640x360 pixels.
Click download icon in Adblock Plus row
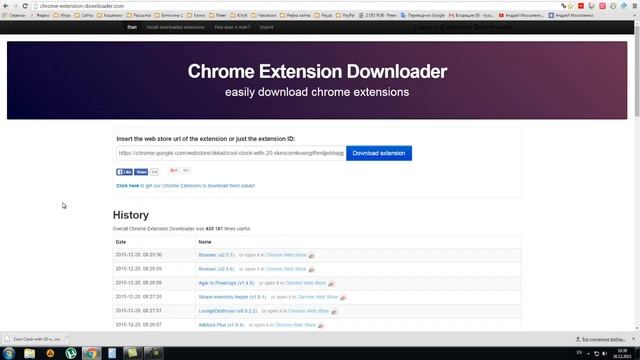pos(321,325)
